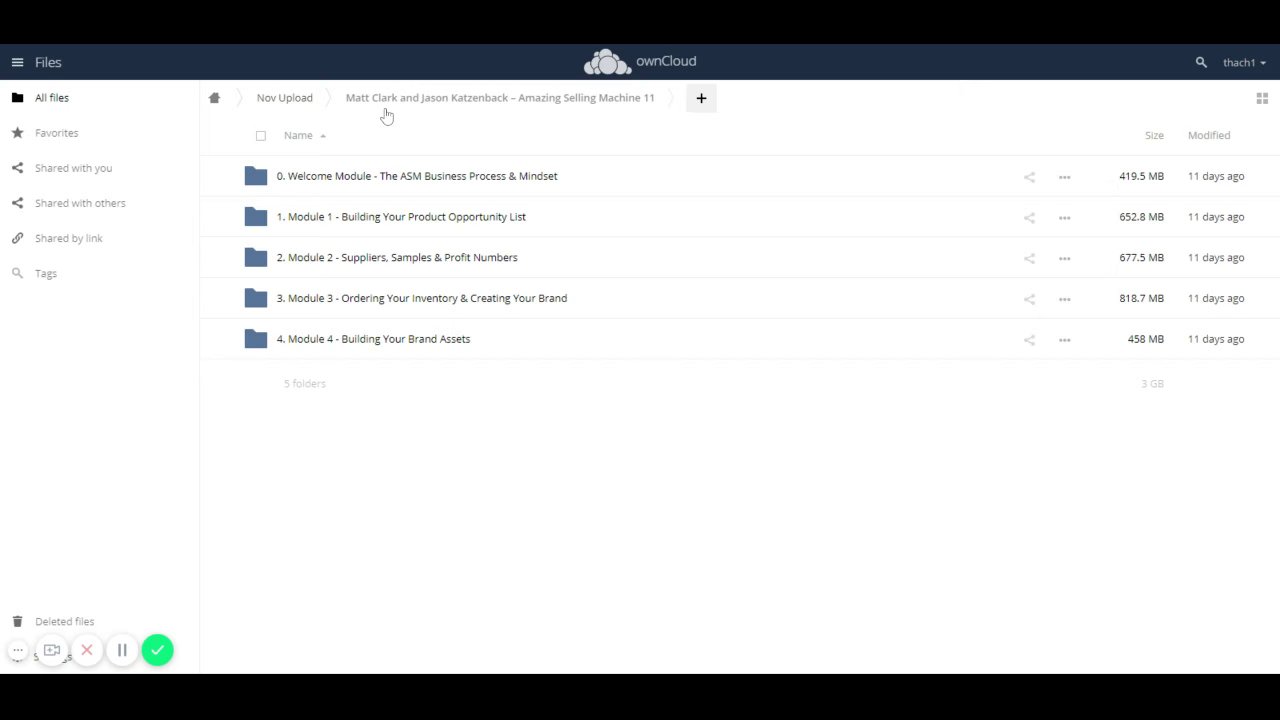Share the Module 4 folder
This screenshot has height=720, width=1280.
tap(1029, 340)
